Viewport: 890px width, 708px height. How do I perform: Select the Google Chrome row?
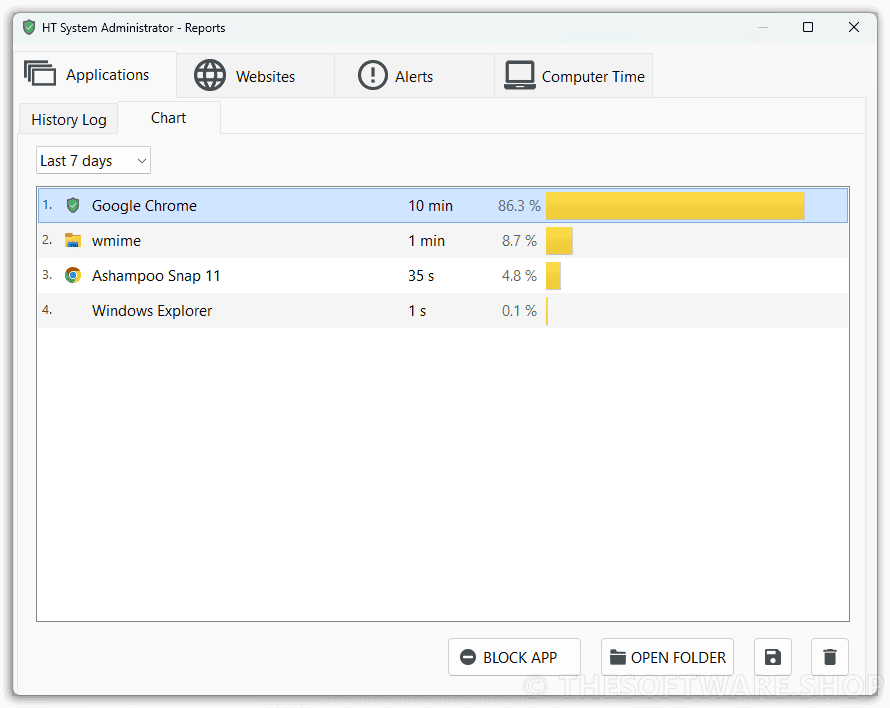(x=443, y=206)
